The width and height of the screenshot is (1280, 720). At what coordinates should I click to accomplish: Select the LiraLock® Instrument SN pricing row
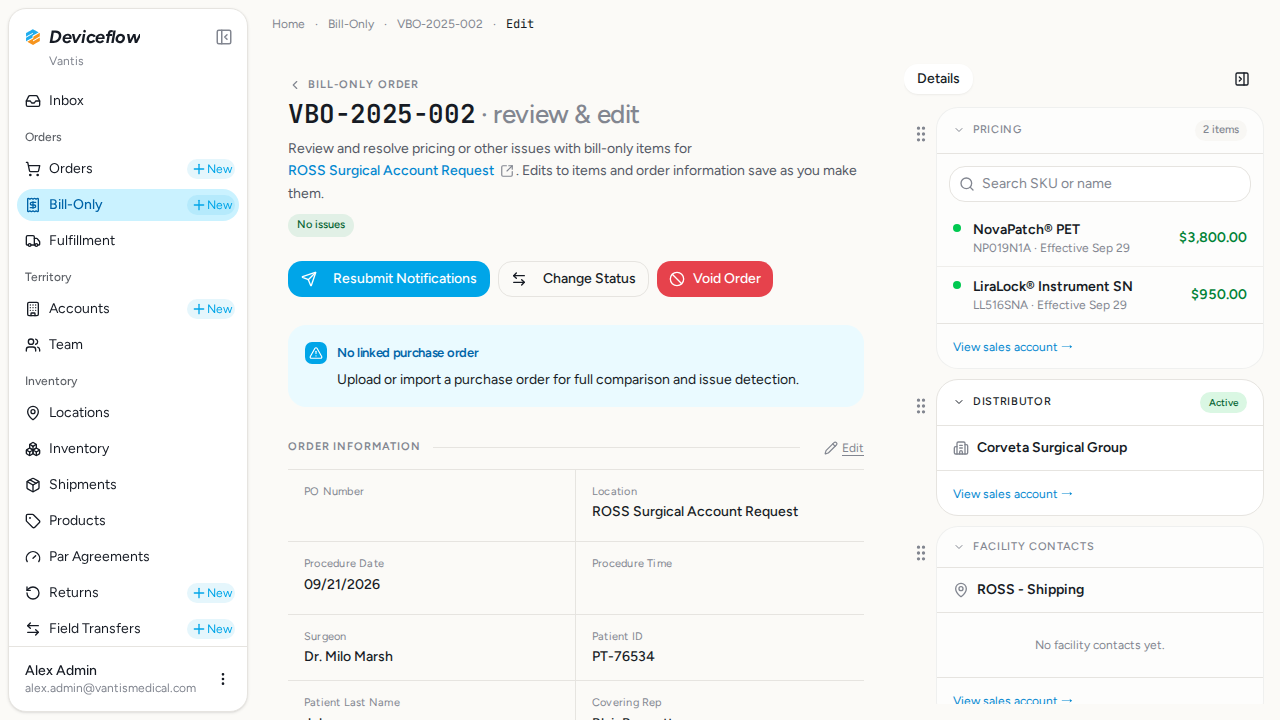click(1100, 295)
